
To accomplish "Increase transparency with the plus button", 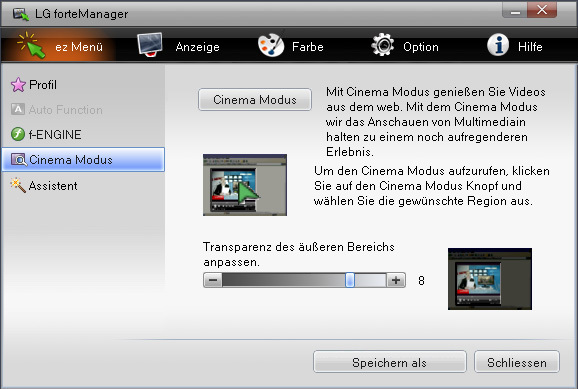I will pyautogui.click(x=396, y=280).
